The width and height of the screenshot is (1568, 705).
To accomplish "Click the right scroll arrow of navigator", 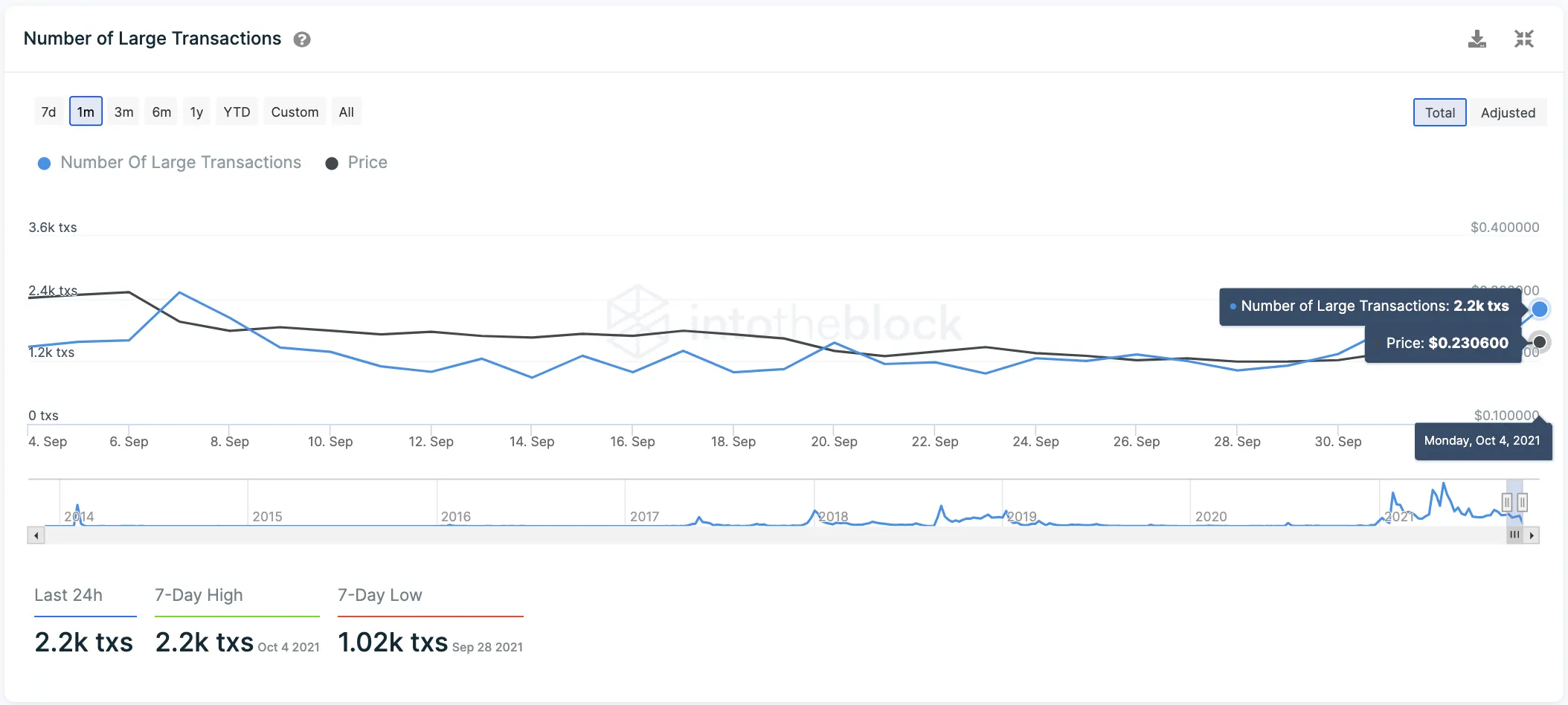I will 1532,535.
